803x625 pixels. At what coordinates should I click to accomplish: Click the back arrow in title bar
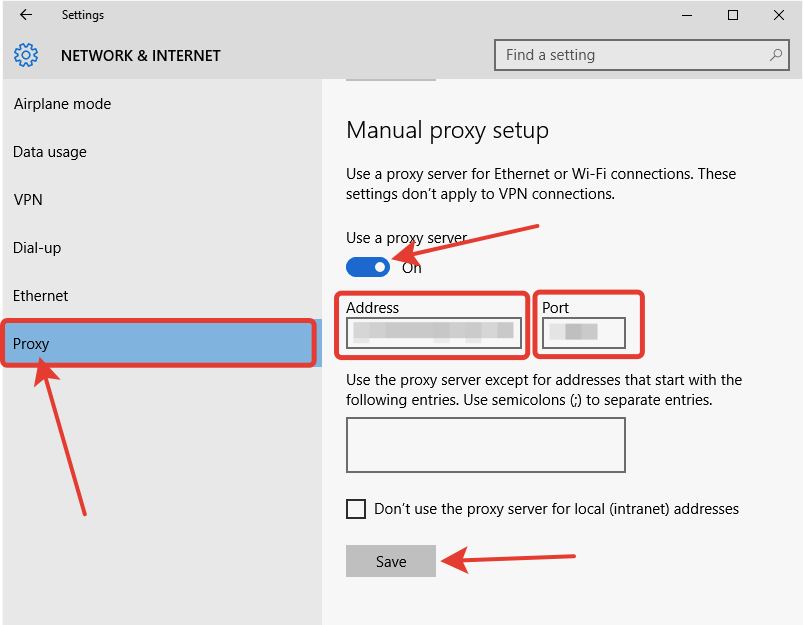click(26, 15)
